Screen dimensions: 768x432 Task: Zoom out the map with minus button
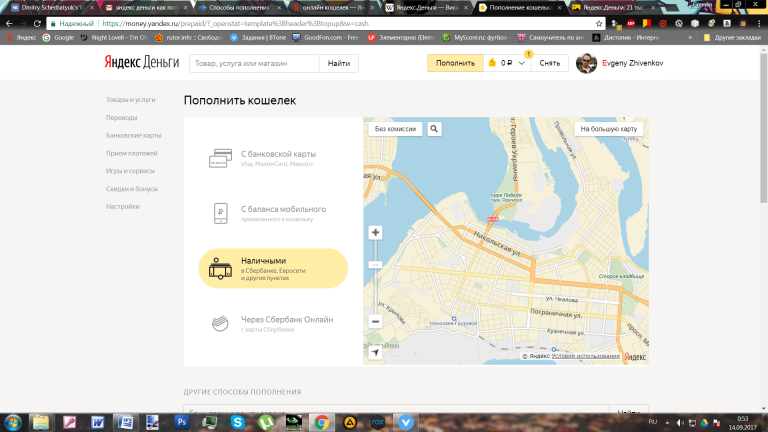(375, 322)
